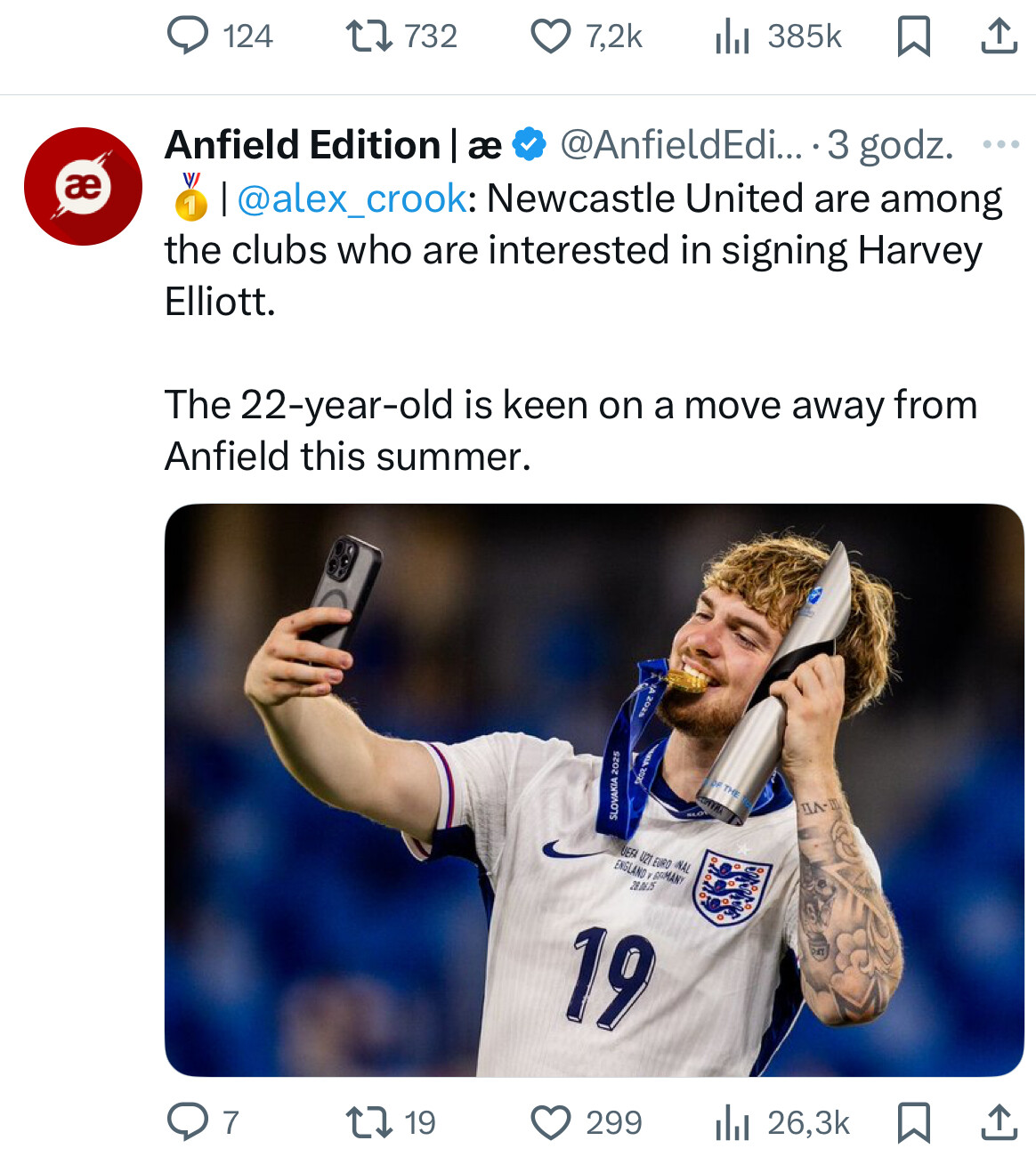This screenshot has height=1173, width=1036.
Task: Repost the Anfield Edition tweet
Action: tap(368, 1122)
